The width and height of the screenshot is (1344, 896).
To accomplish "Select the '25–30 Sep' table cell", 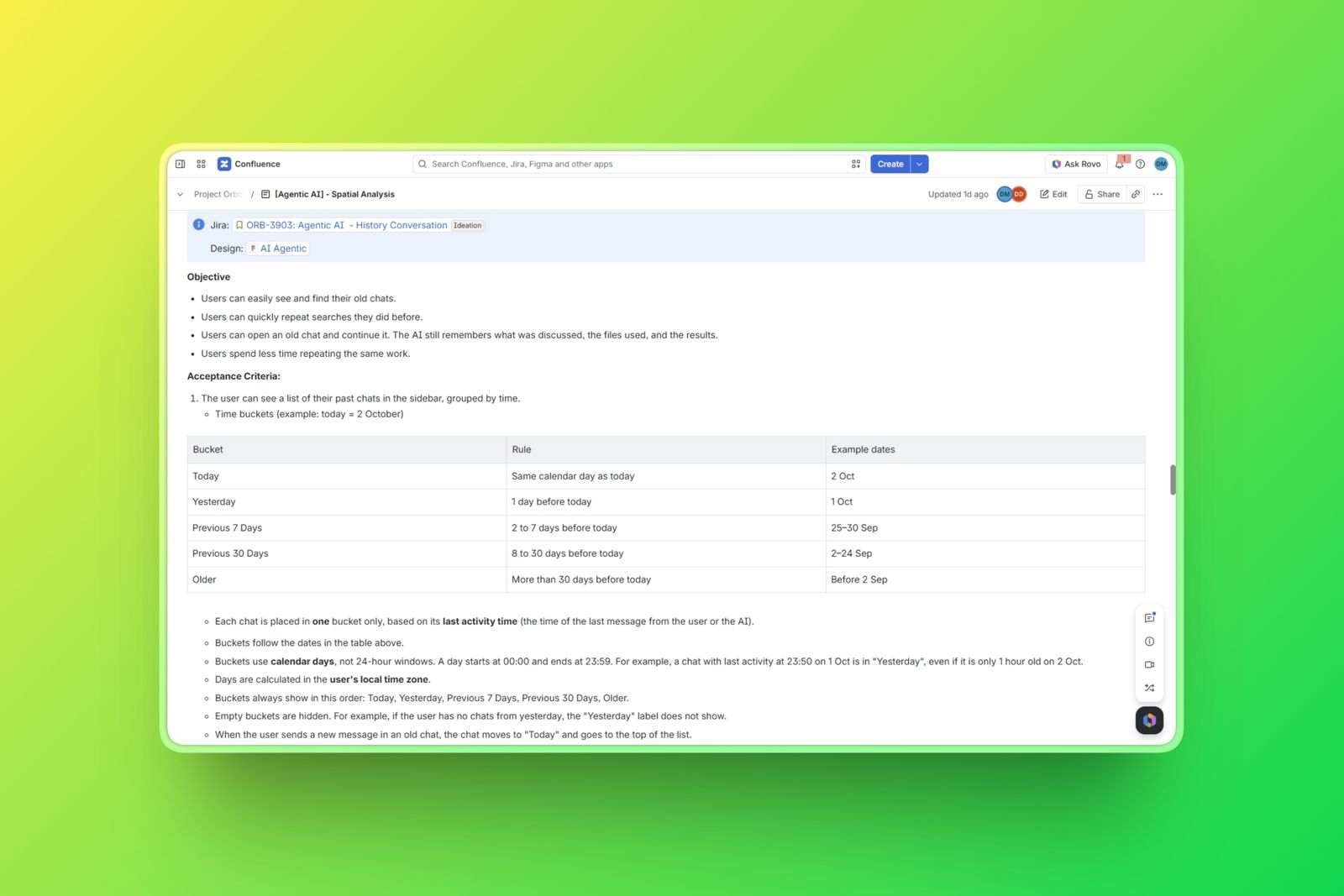I will click(985, 527).
